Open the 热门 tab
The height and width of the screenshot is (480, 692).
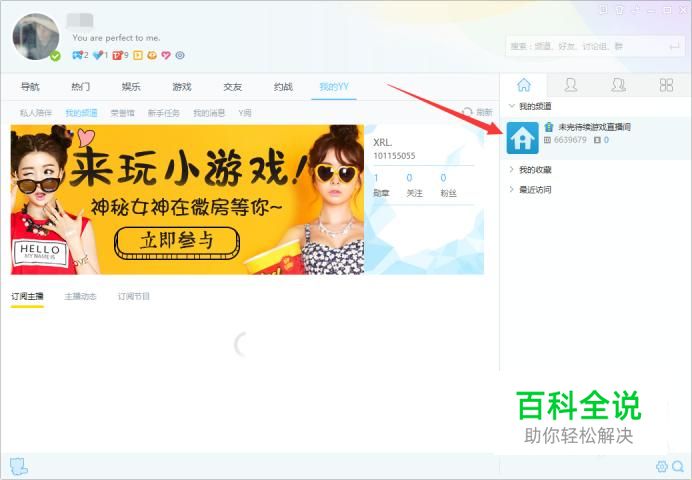(x=81, y=86)
